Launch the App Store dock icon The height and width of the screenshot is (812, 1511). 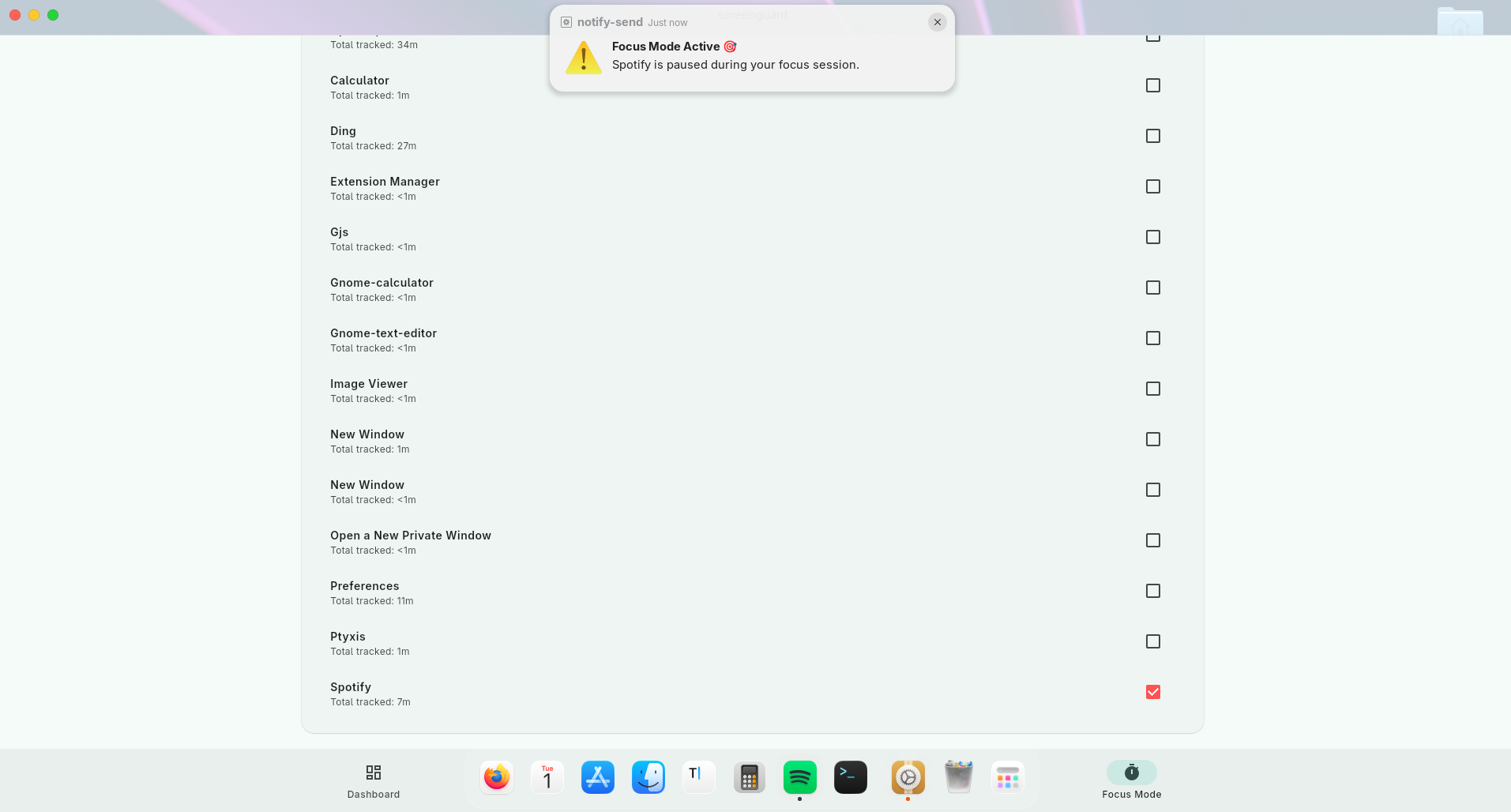(598, 778)
